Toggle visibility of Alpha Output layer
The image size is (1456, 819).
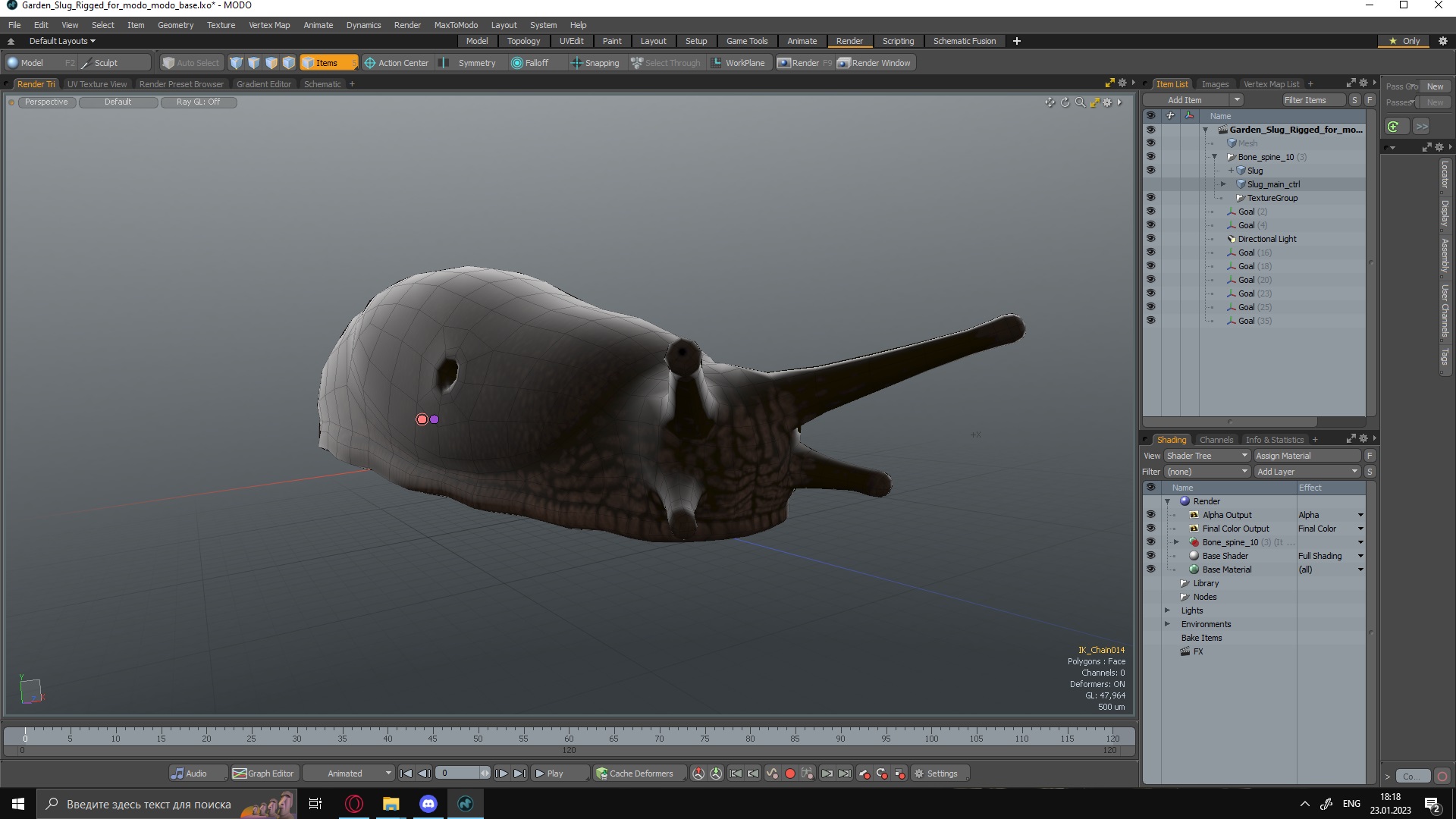point(1150,515)
